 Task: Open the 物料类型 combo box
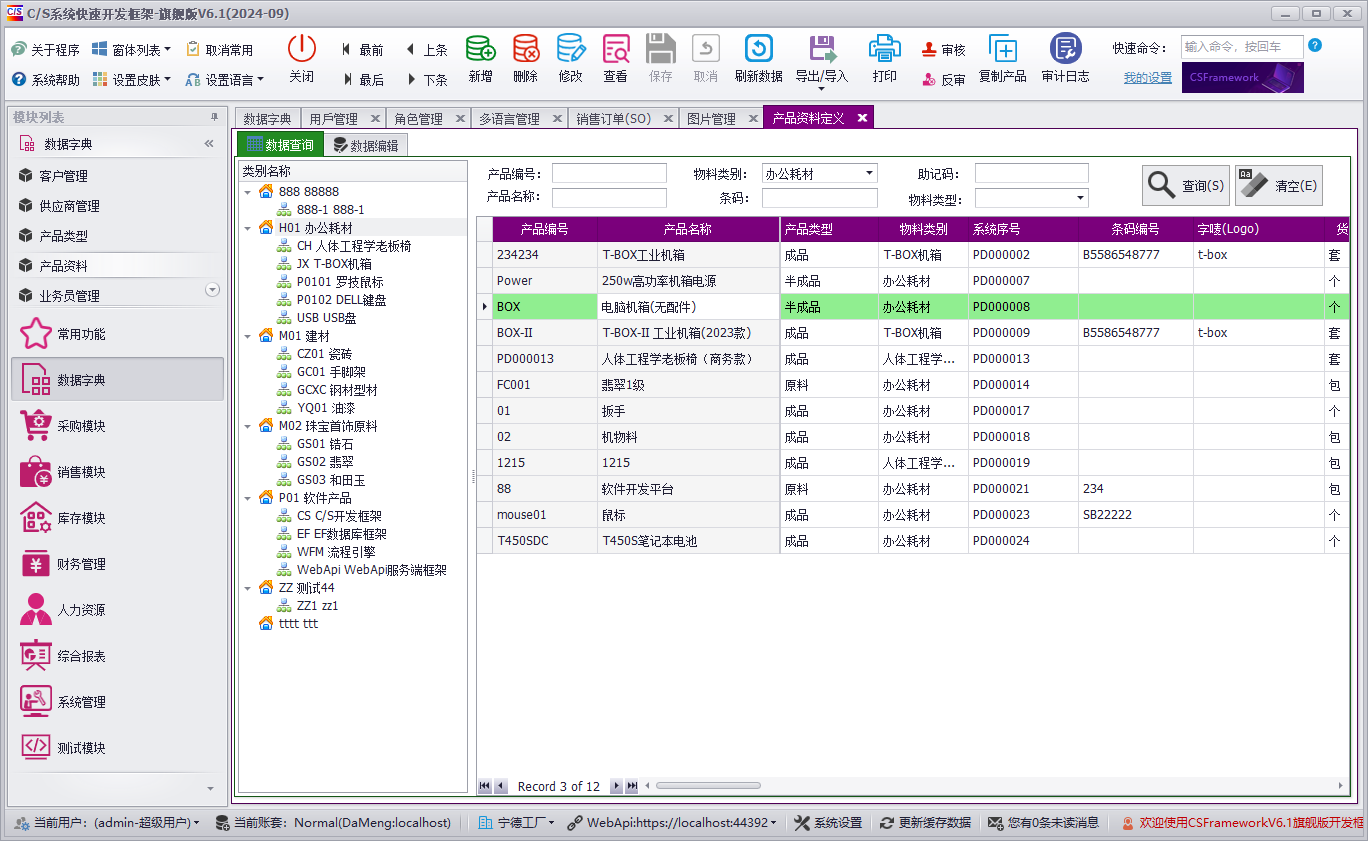[x=1080, y=198]
